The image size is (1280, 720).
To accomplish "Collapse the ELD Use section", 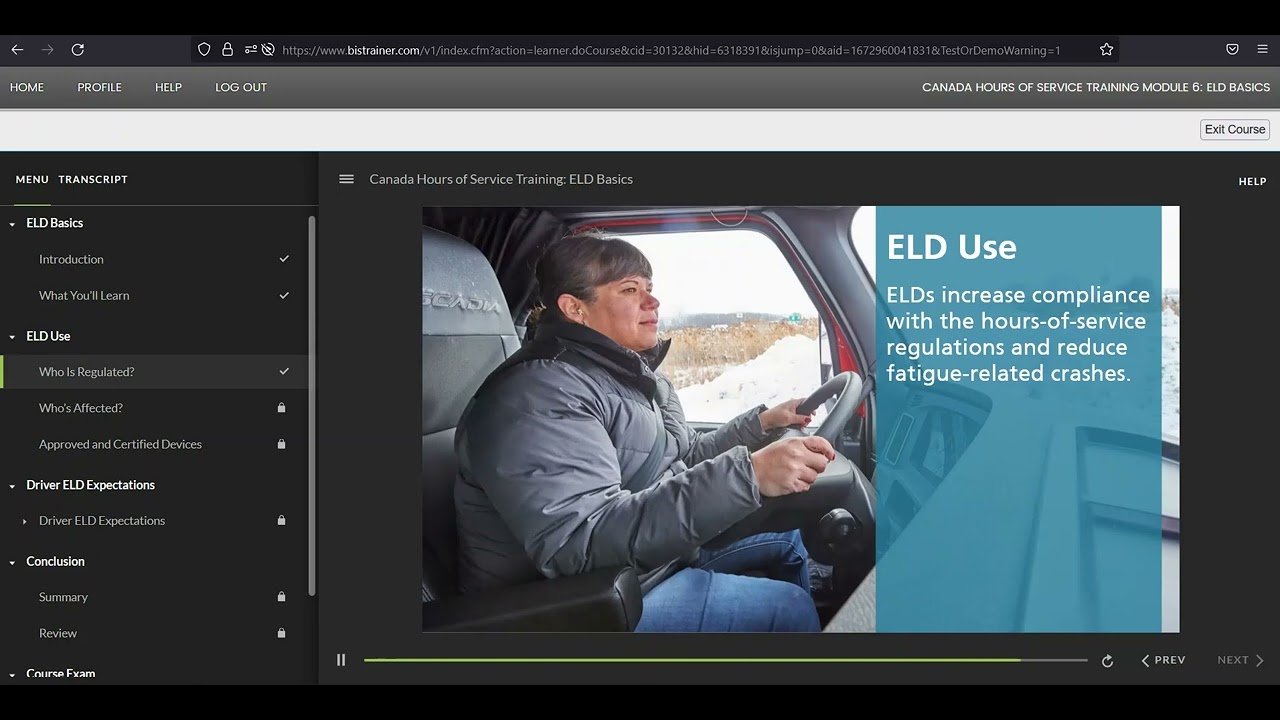I will click(x=13, y=337).
